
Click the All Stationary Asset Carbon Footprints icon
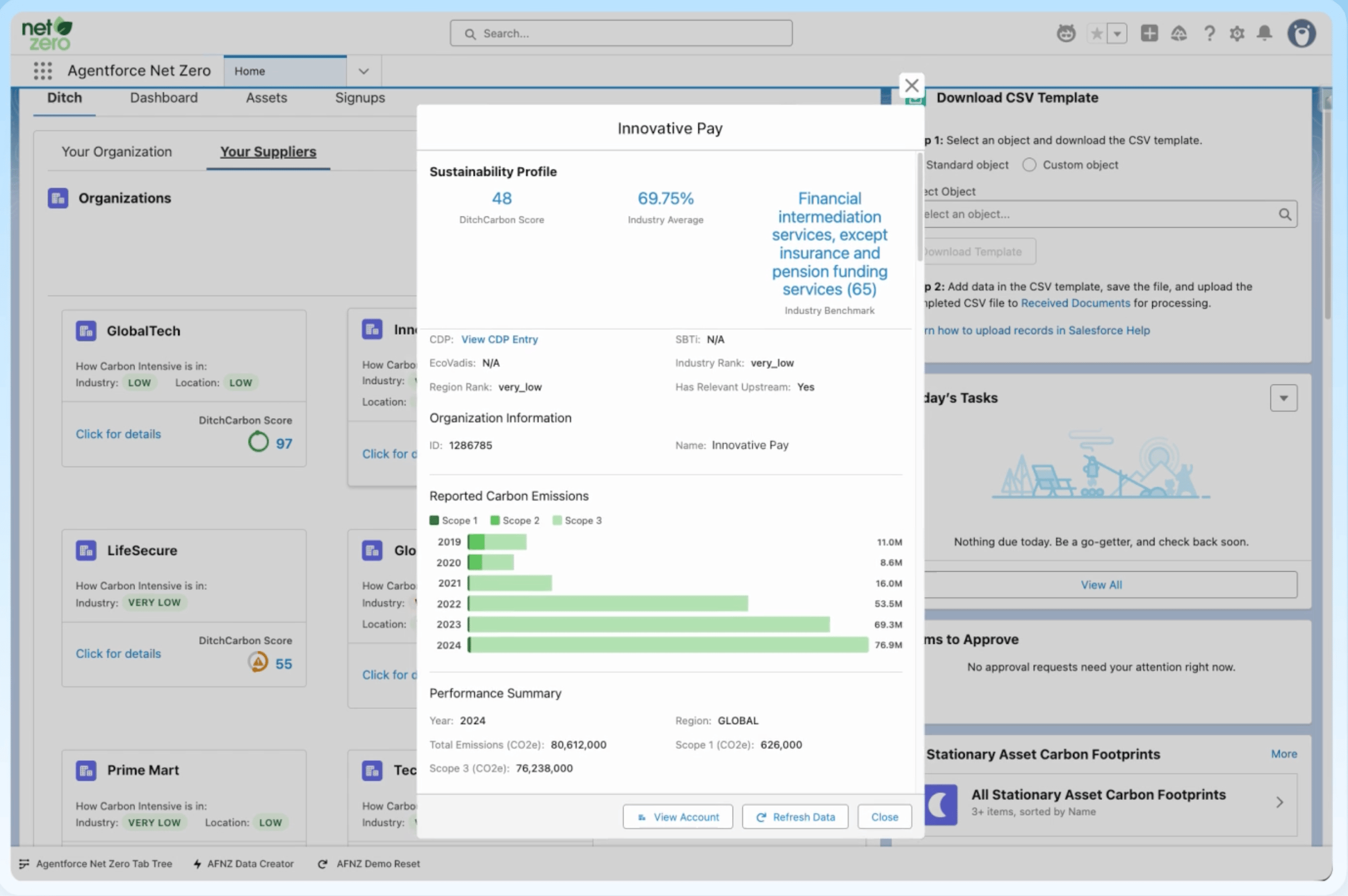click(941, 804)
